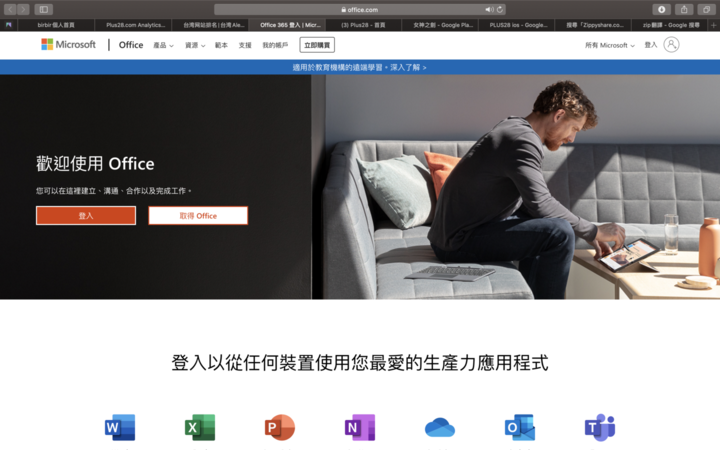
Task: Expand the 資源 dropdown menu
Action: coord(195,45)
